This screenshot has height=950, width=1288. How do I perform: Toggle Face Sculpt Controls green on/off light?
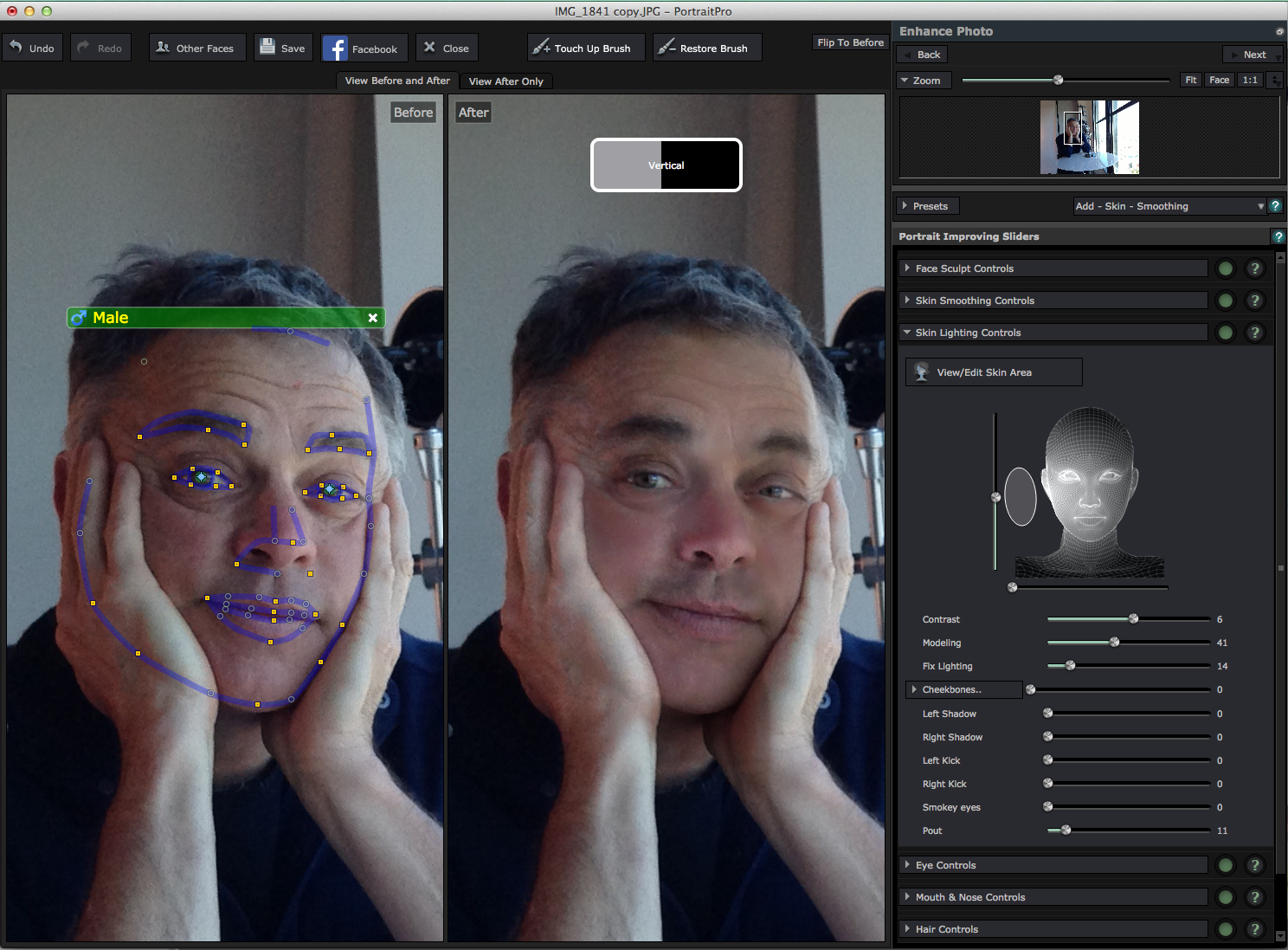1226,268
